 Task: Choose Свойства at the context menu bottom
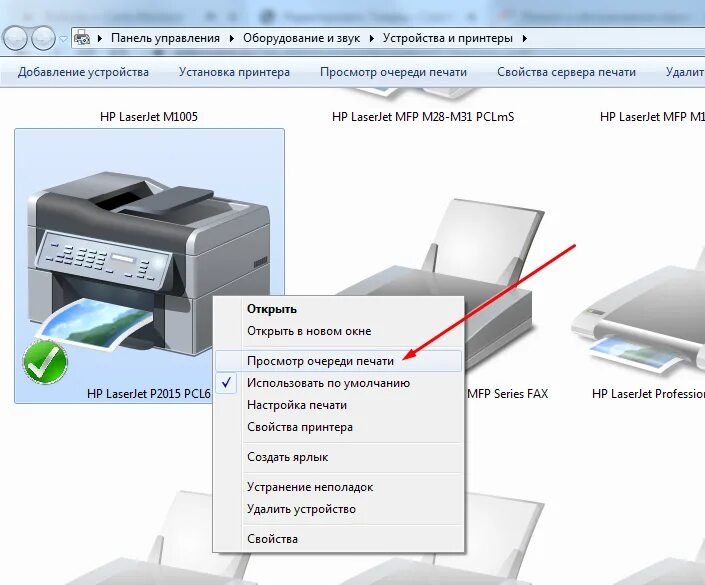pyautogui.click(x=338, y=539)
